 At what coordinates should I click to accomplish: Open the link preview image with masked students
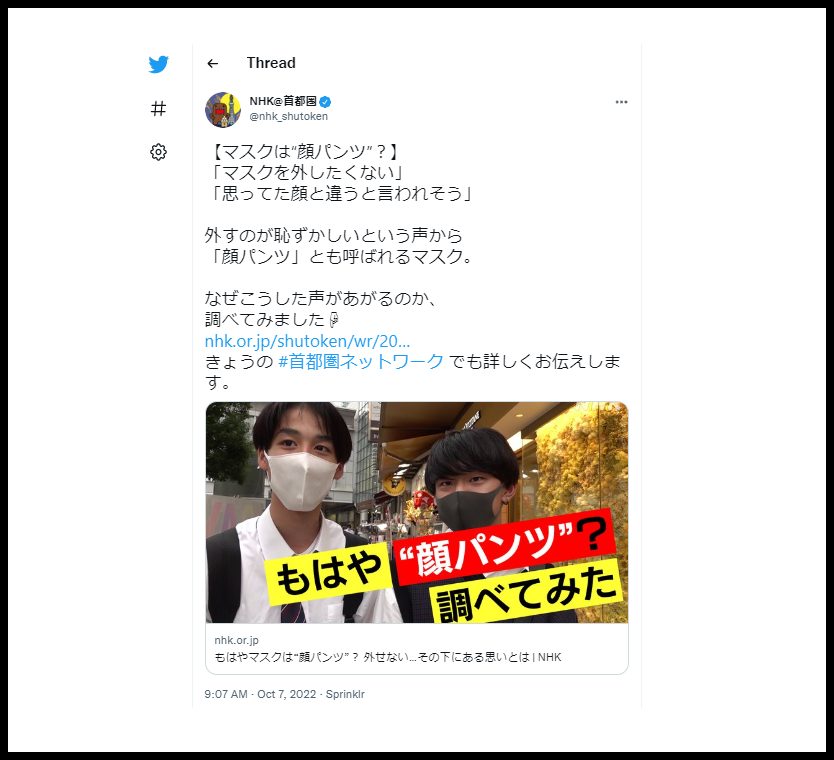click(417, 513)
